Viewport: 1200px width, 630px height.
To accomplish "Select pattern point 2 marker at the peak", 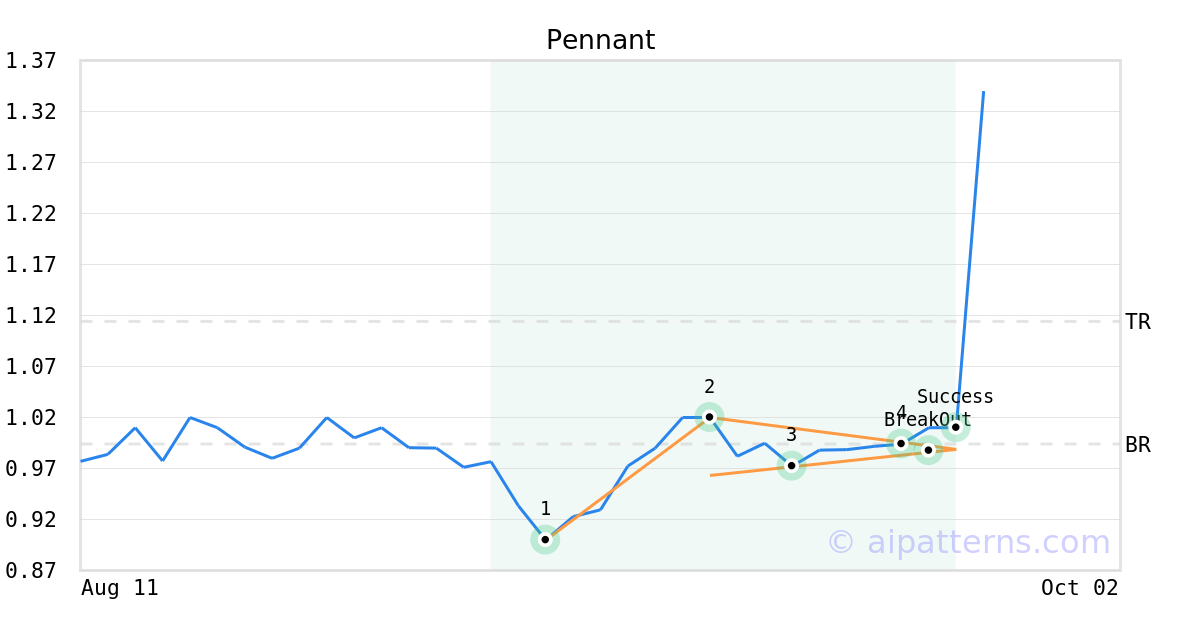I will click(709, 416).
